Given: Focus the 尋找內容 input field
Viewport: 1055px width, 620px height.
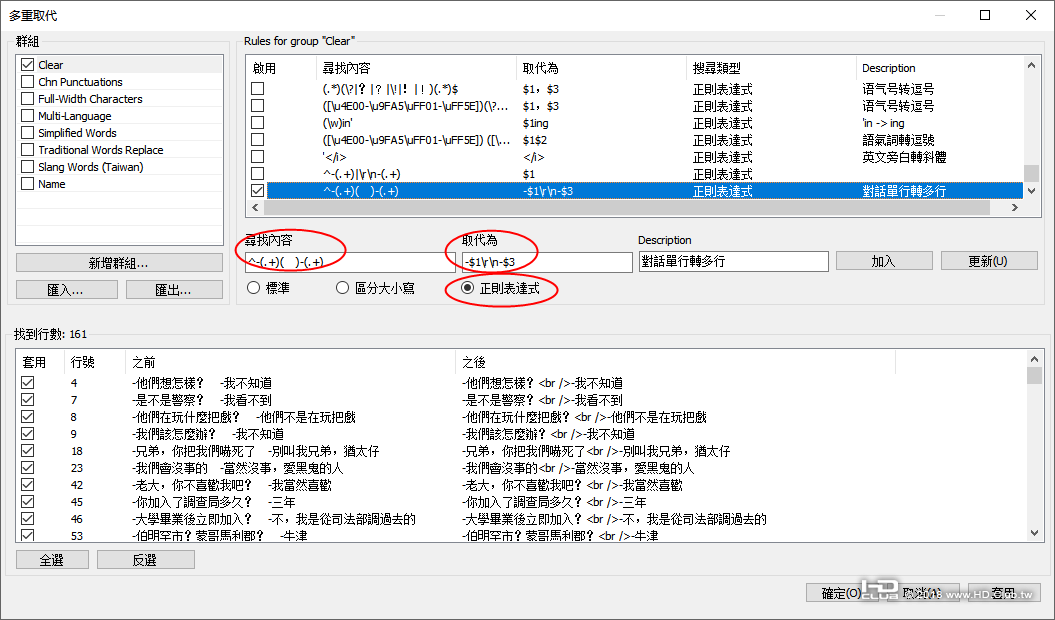Looking at the screenshot, I should coord(351,262).
